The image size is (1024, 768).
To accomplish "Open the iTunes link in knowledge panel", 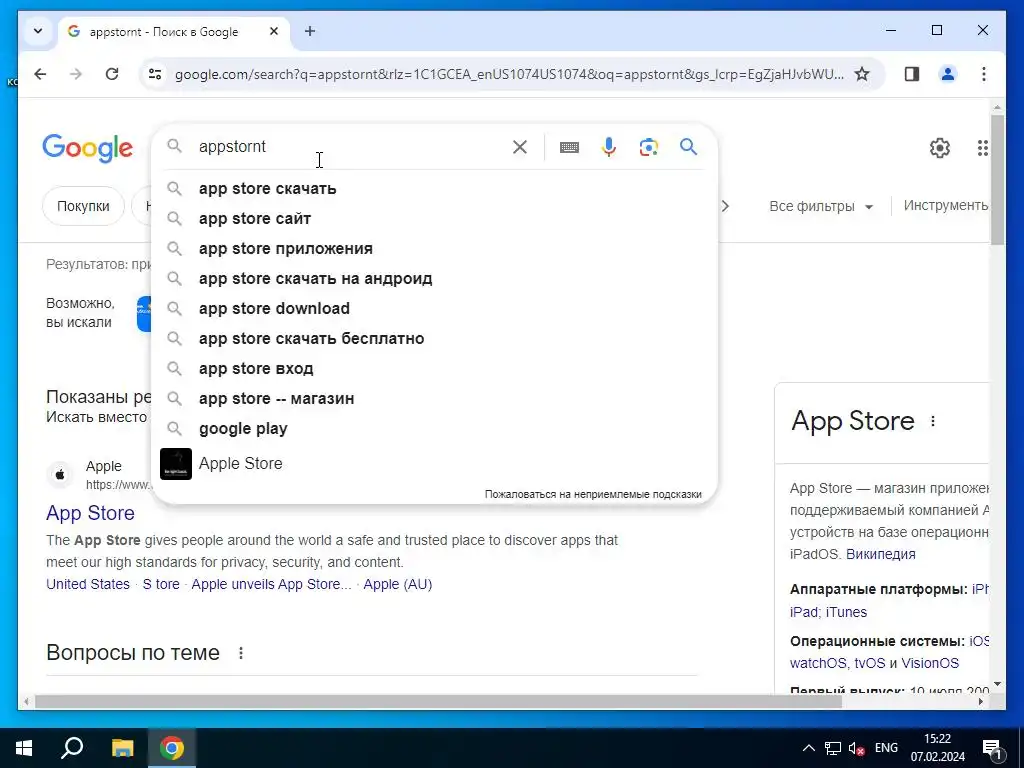I will click(846, 613).
